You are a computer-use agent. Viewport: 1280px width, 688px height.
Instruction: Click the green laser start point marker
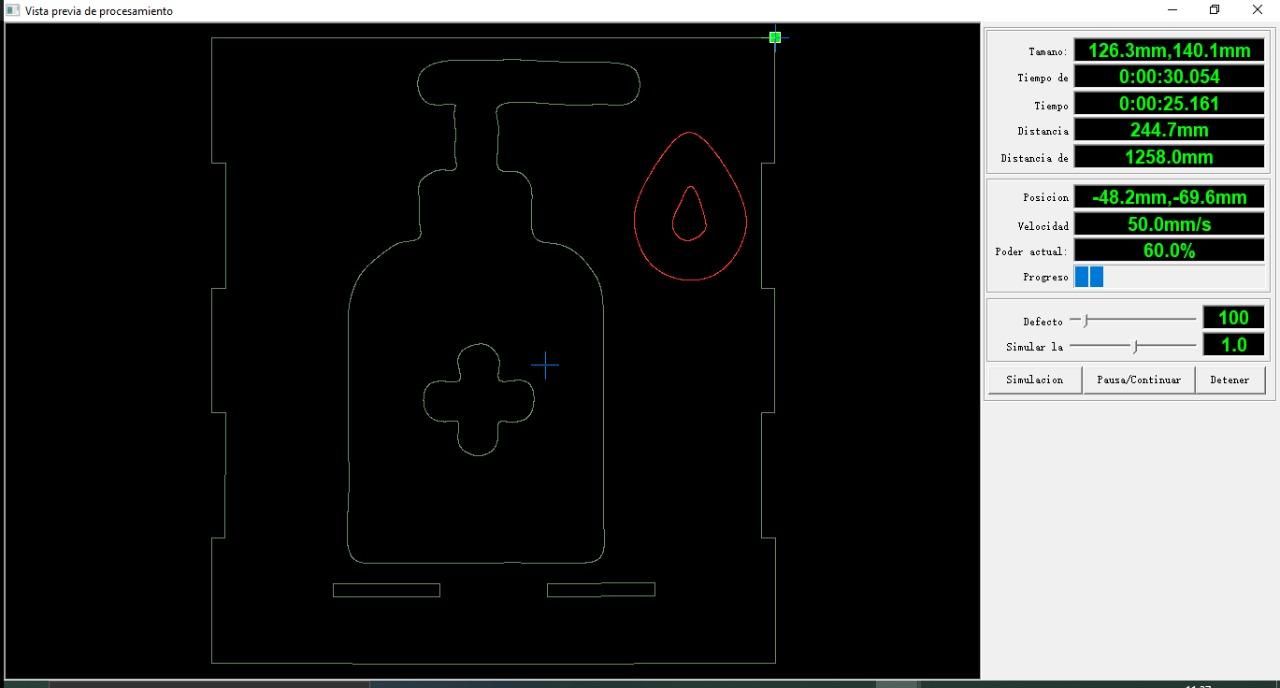click(x=775, y=37)
